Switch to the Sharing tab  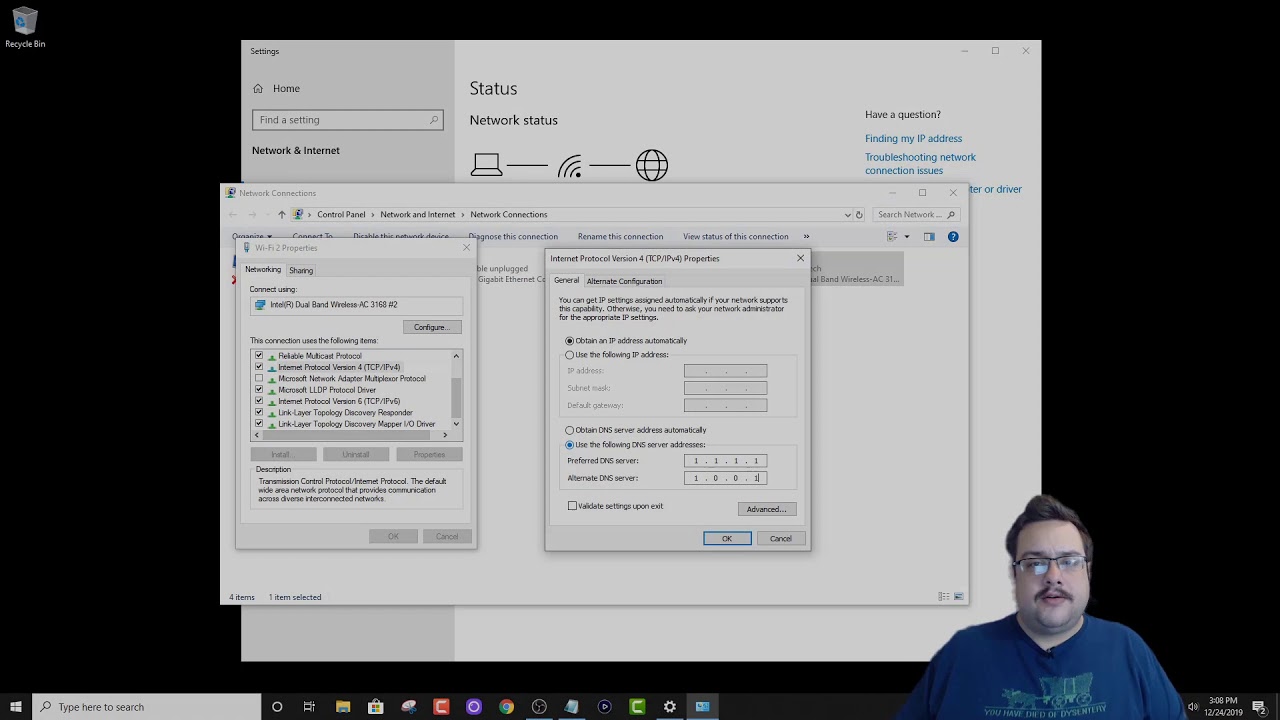pos(301,270)
